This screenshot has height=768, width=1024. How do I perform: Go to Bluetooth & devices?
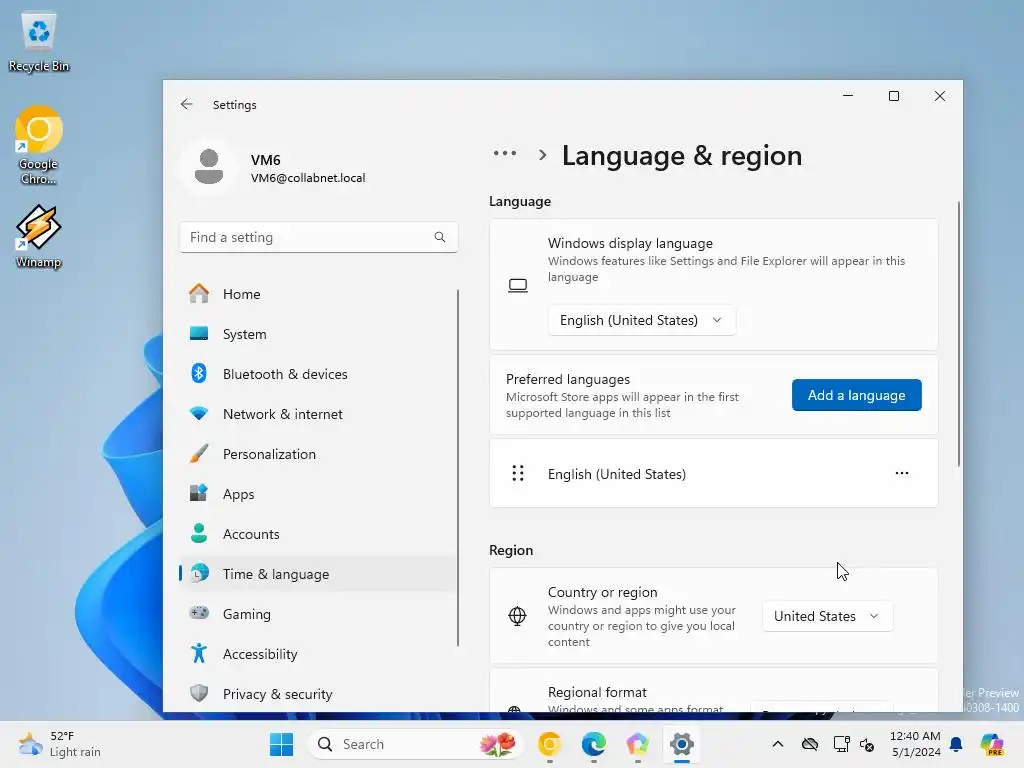pos(318,374)
